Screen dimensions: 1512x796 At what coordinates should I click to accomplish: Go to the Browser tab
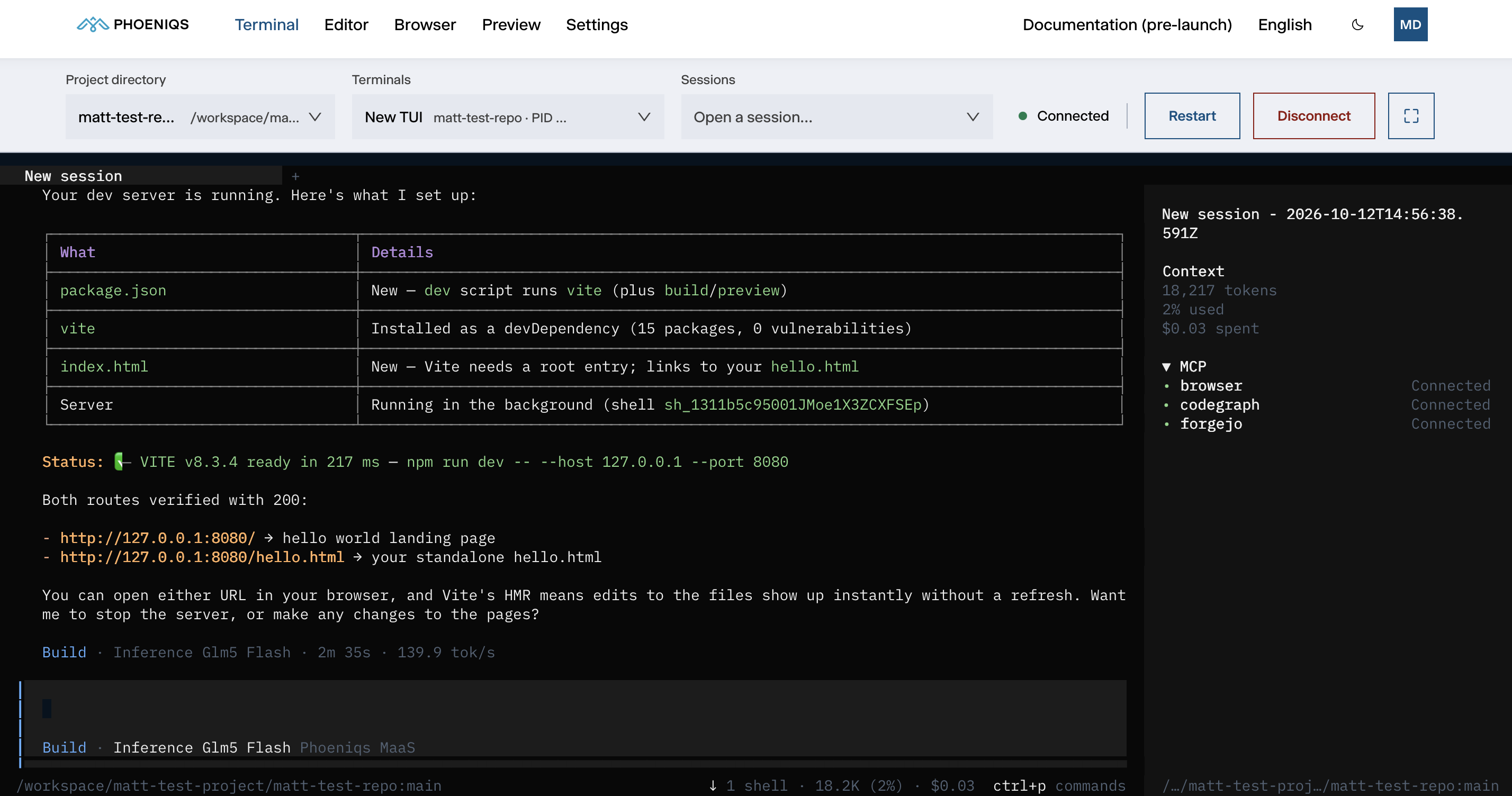coord(425,25)
